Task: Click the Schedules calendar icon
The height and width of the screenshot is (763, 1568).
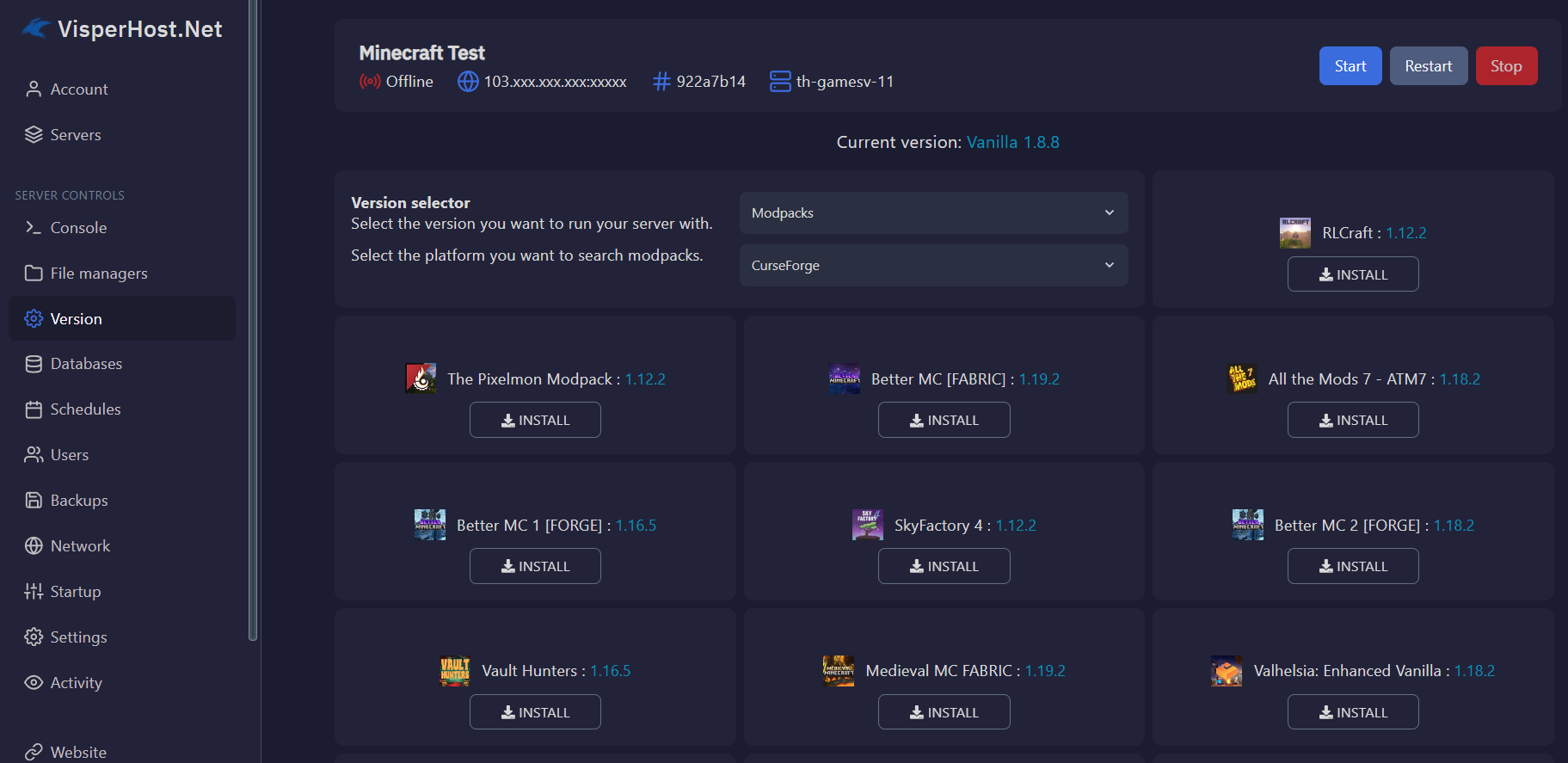Action: point(34,409)
